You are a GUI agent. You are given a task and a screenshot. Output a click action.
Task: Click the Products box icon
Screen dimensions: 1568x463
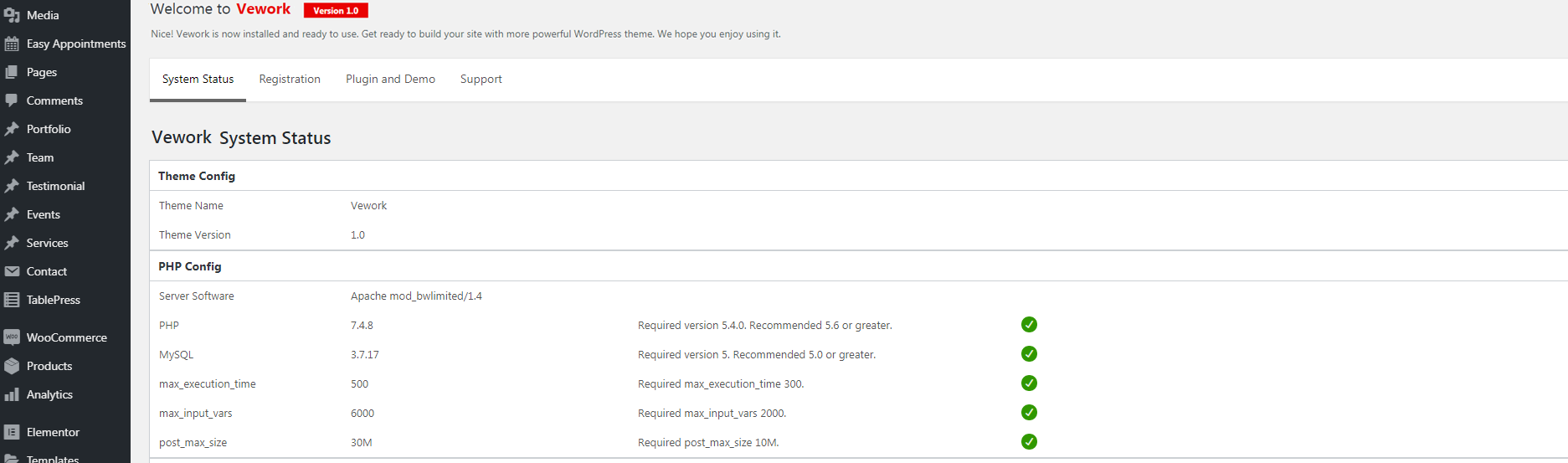pyautogui.click(x=12, y=366)
